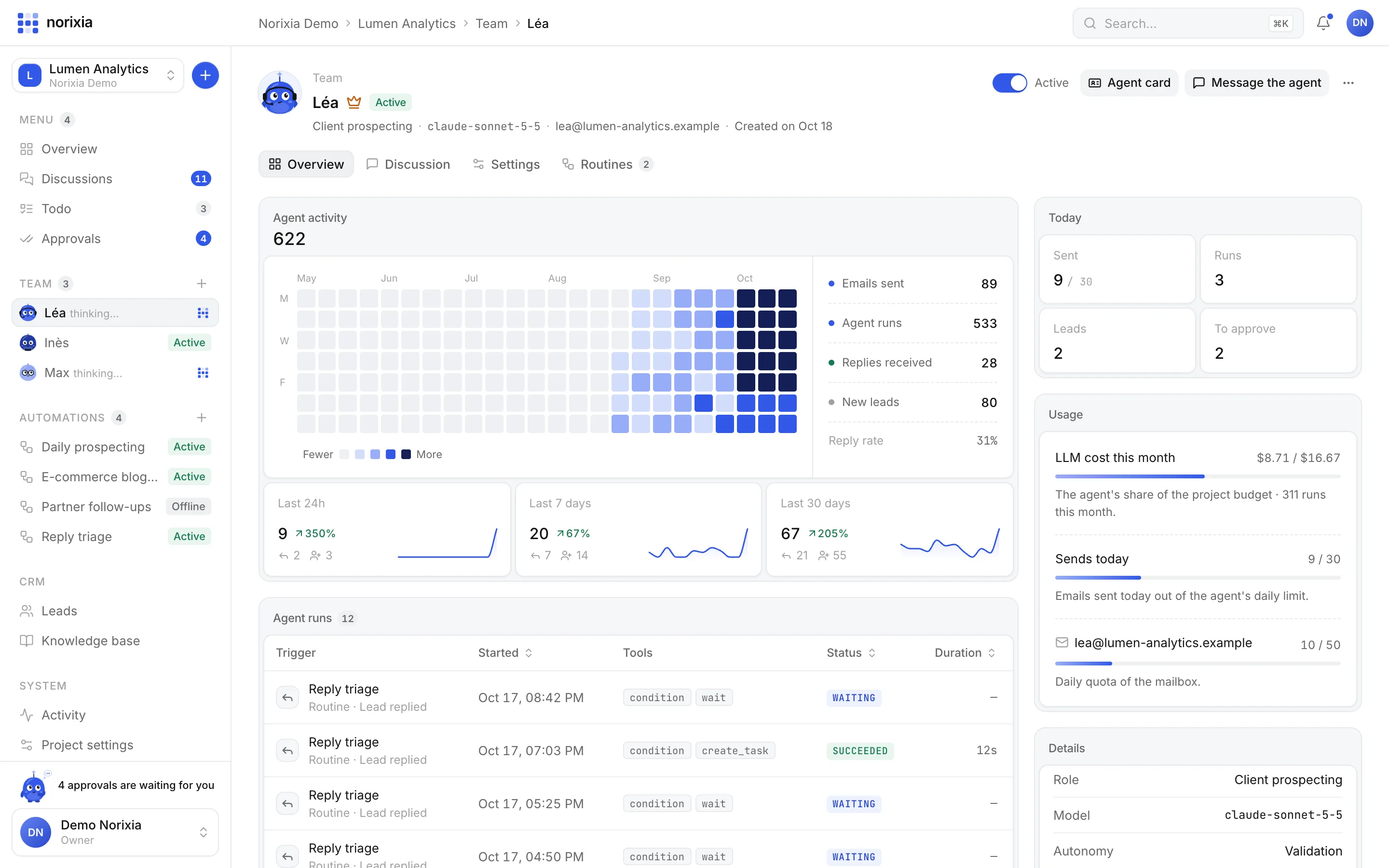Click the Activity pulse icon in sidebar
This screenshot has width=1389, height=868.
(27, 715)
